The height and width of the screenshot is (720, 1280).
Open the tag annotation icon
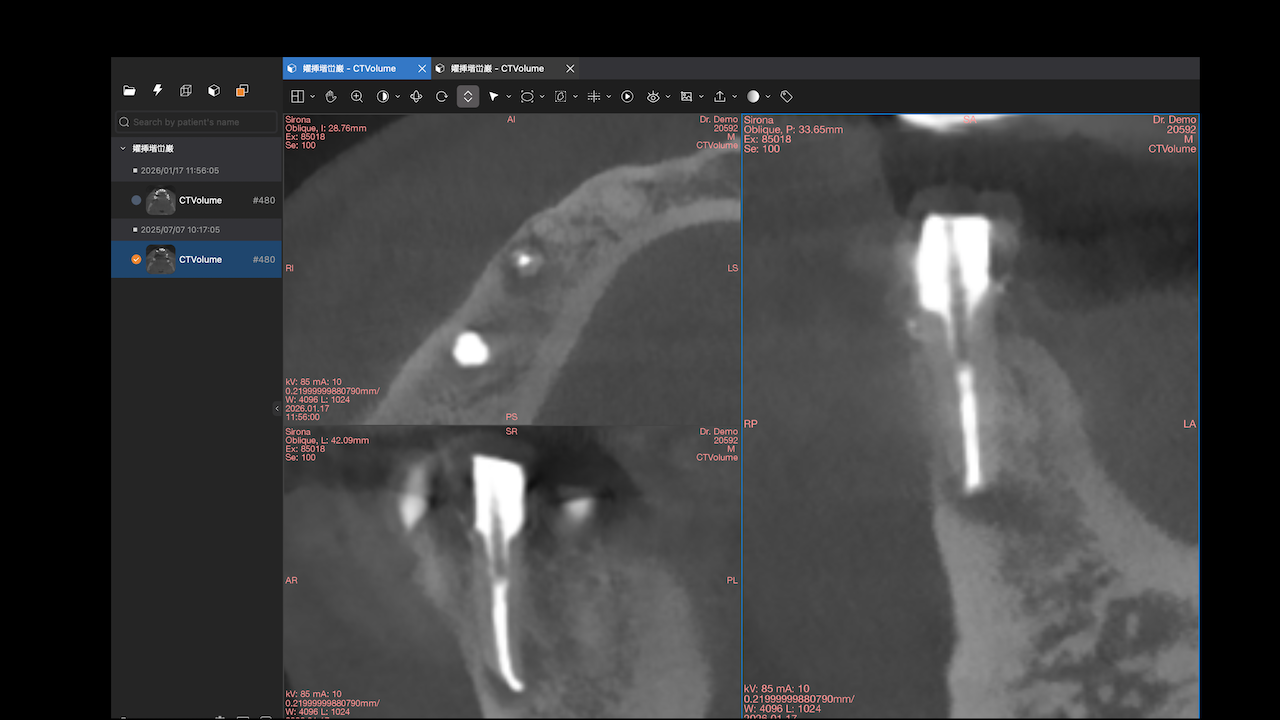tap(786, 96)
